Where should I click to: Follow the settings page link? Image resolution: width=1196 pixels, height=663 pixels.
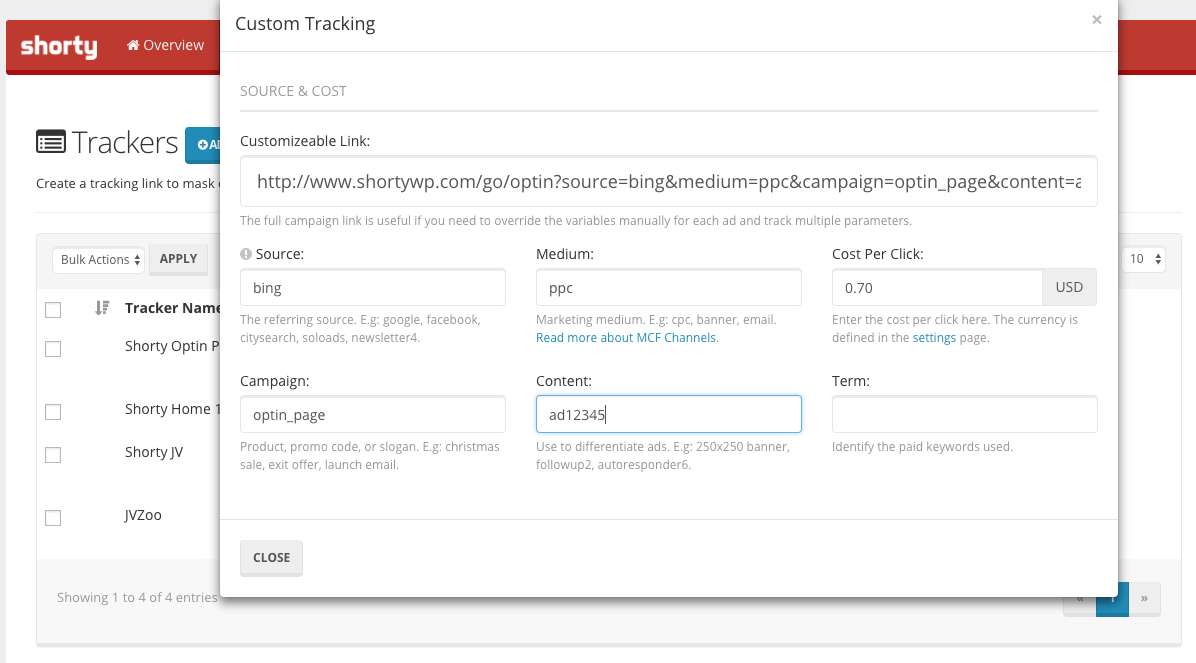click(x=933, y=338)
